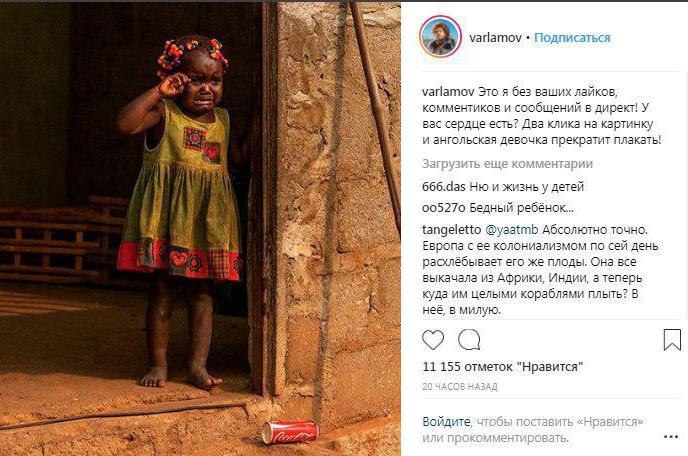Open the varlamov profile avatar
The height and width of the screenshot is (456, 688).
pos(440,37)
